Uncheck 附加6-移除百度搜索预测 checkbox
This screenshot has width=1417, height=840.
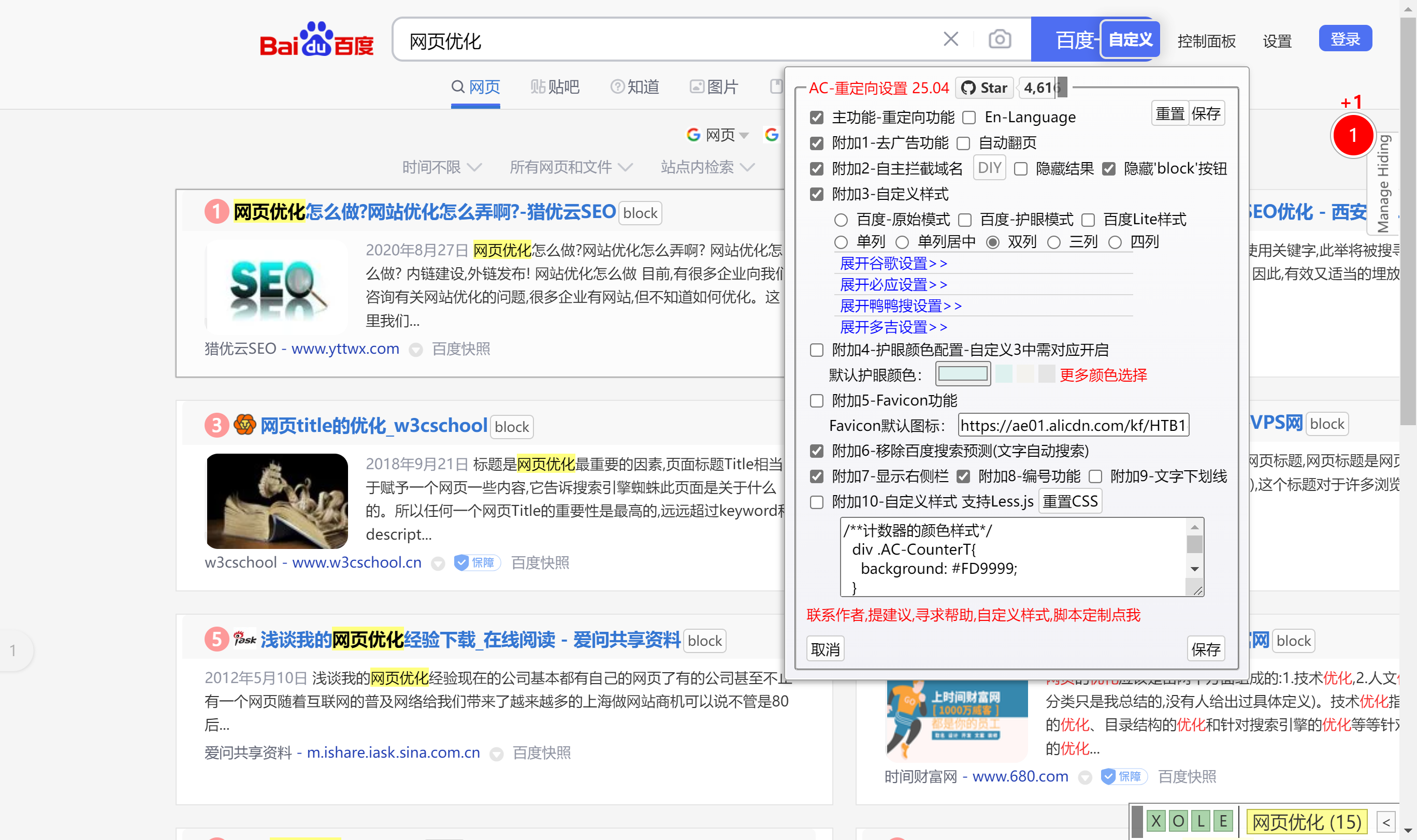pos(816,451)
